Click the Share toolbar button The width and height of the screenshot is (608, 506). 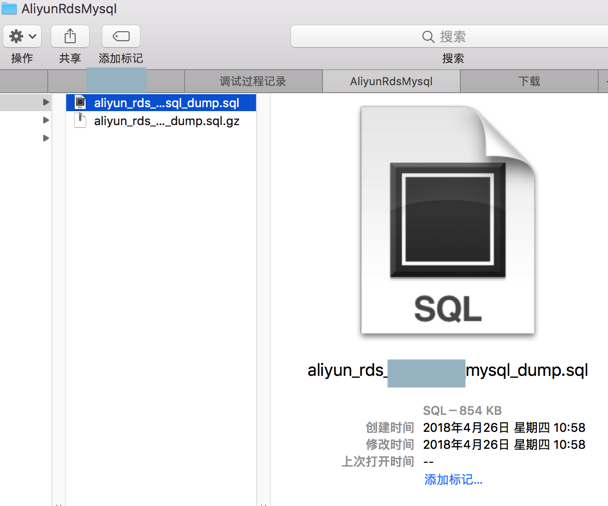pyautogui.click(x=70, y=36)
